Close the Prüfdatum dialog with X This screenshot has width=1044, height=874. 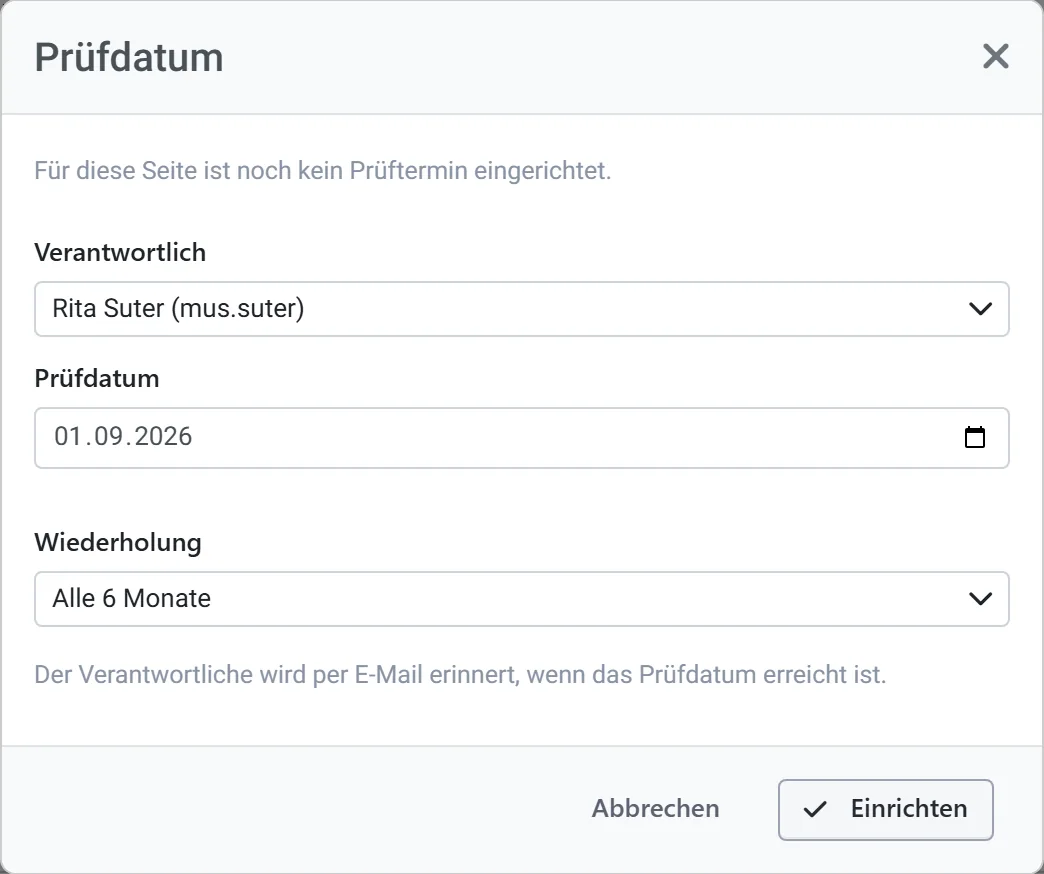click(995, 56)
